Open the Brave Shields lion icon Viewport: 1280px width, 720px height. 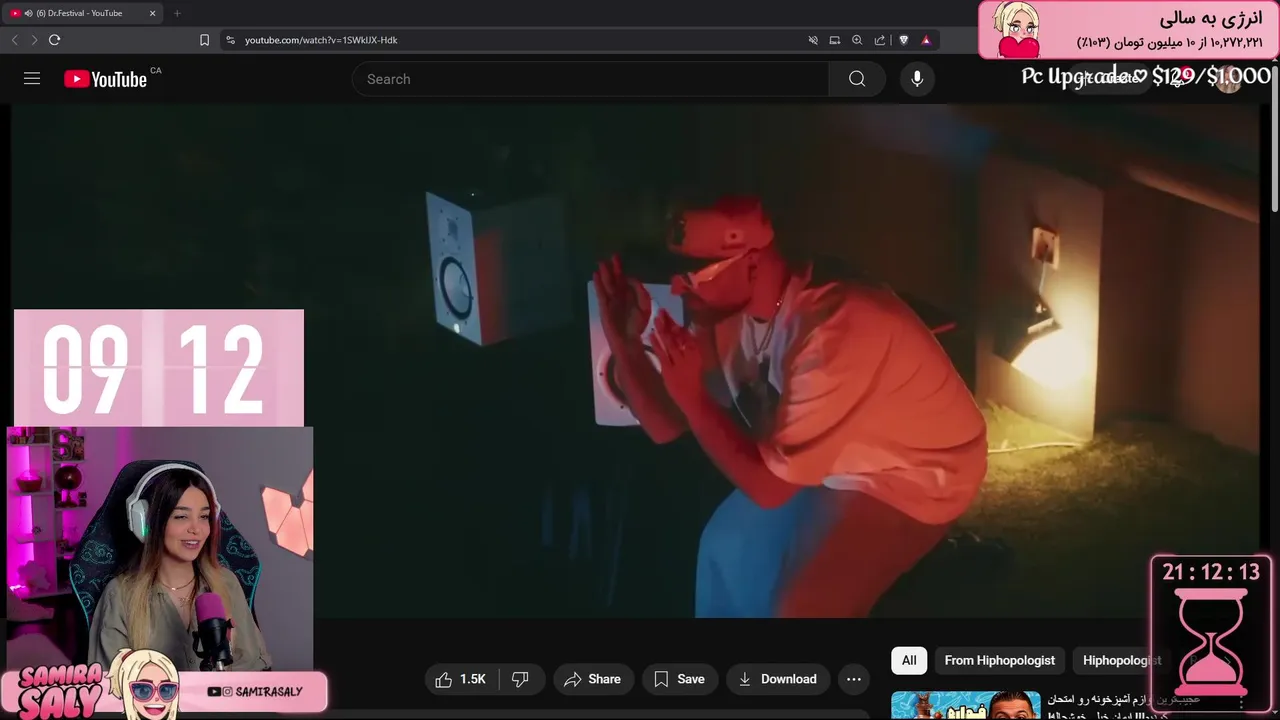903,40
